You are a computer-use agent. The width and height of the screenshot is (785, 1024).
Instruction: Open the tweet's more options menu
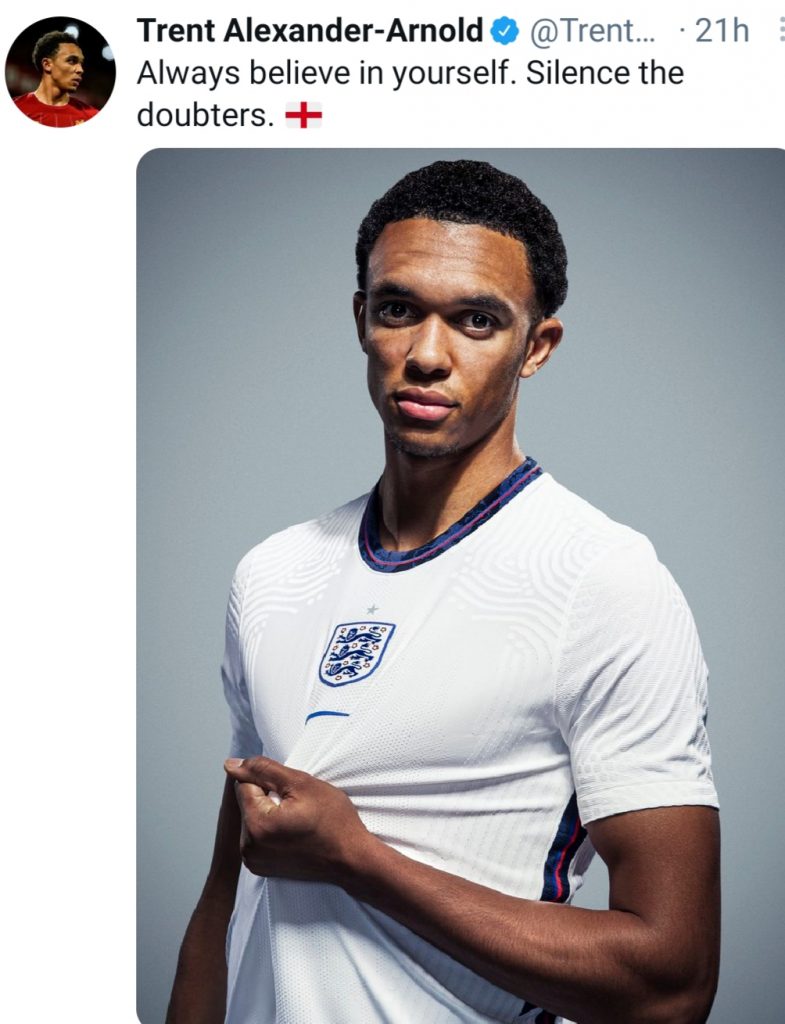pyautogui.click(x=779, y=30)
